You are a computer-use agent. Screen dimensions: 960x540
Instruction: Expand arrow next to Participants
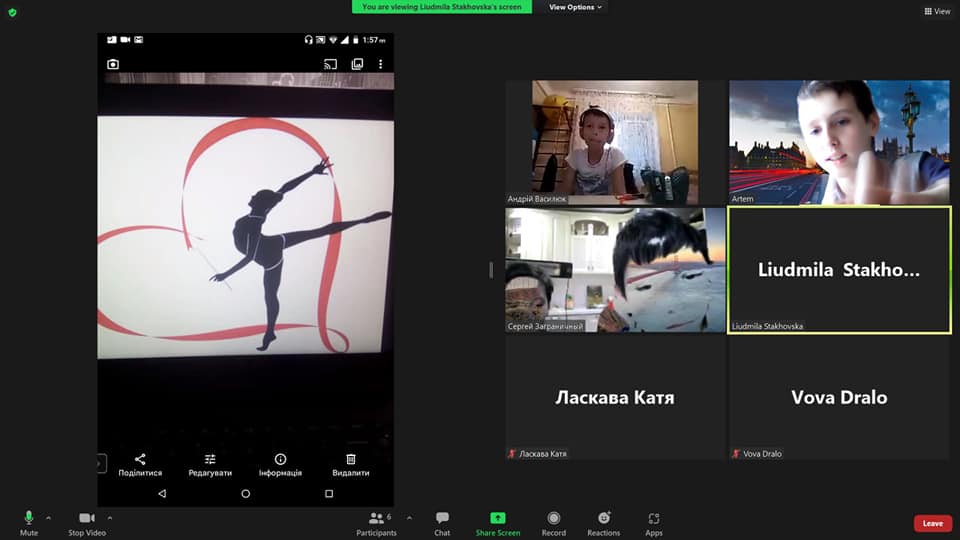(409, 518)
